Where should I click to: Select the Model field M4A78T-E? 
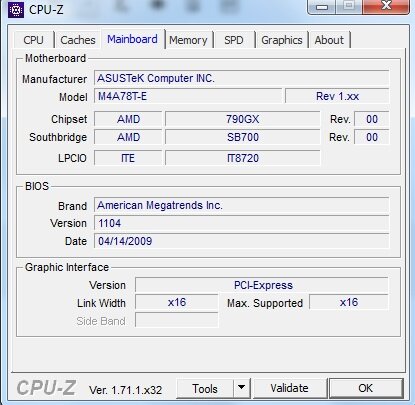pos(188,96)
